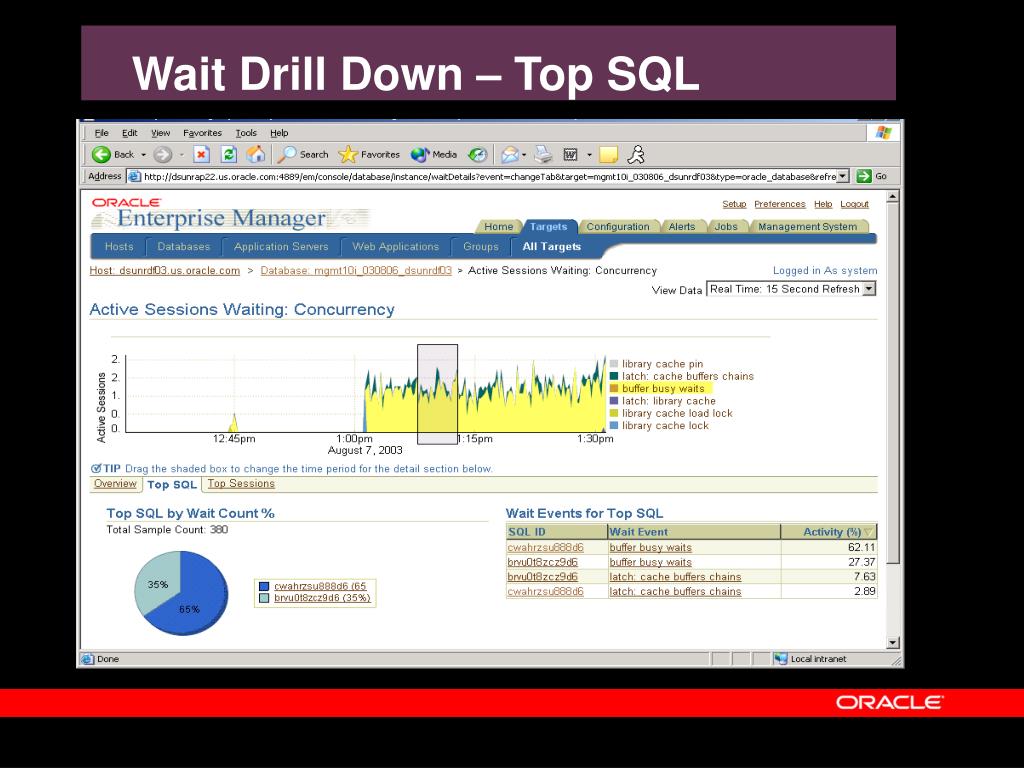Open latch: cache buffers chains link at 7.63
This screenshot has width=1024, height=768.
675,577
